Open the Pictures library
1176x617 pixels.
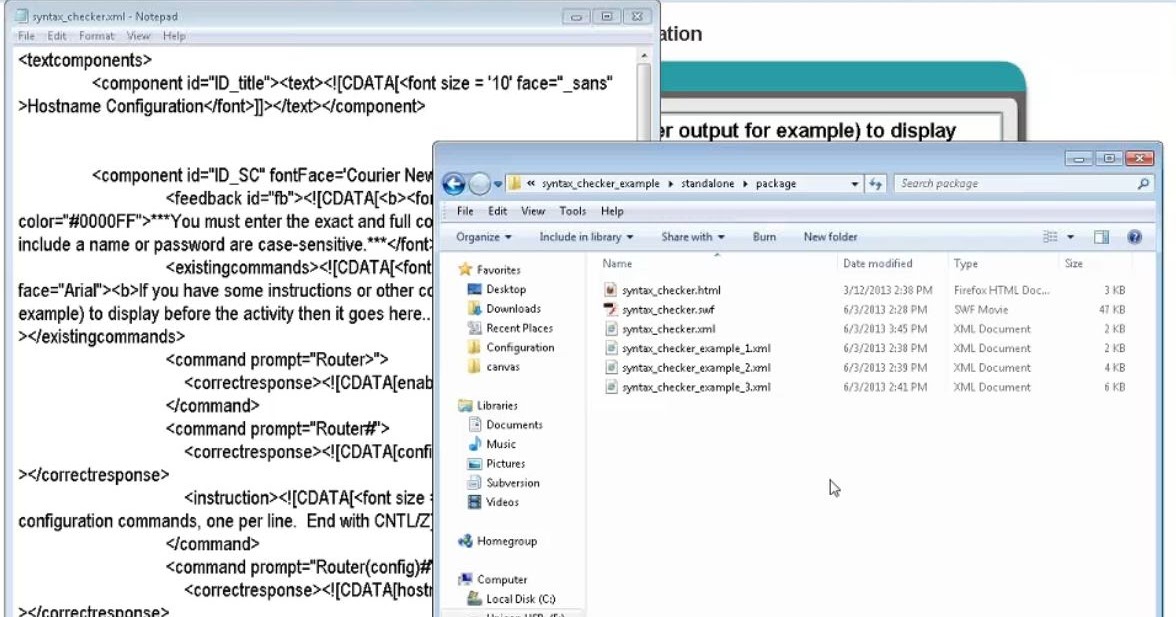coord(505,464)
